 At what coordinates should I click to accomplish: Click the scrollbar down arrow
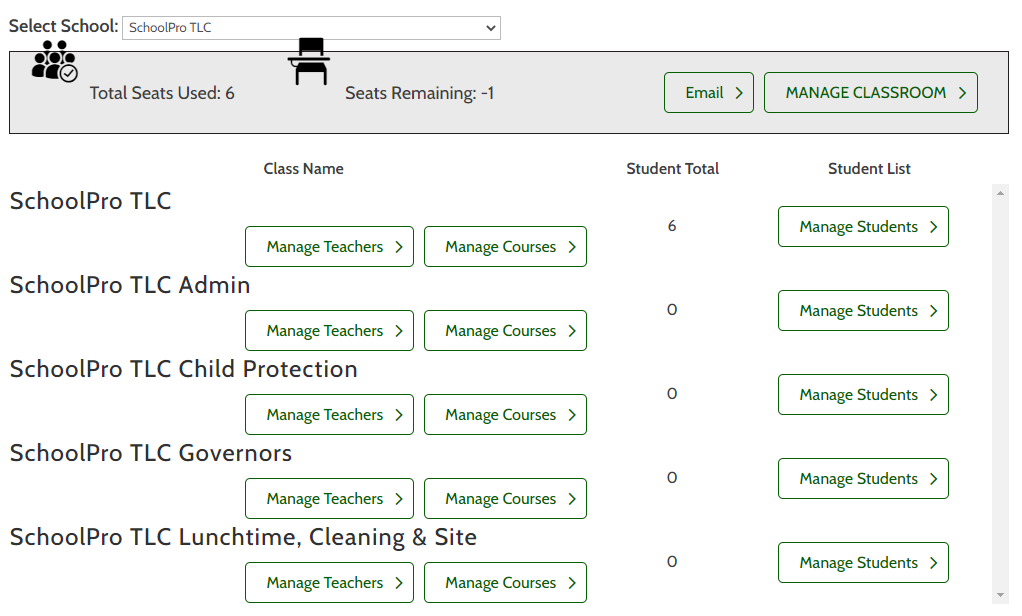pyautogui.click(x=1000, y=595)
